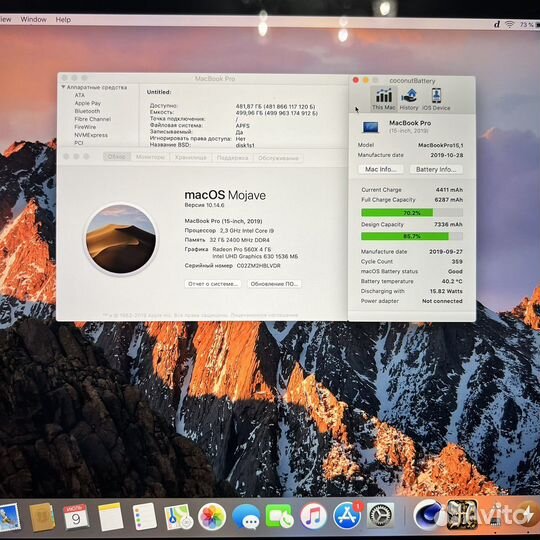Open System Preferences gear icon
Viewport: 540px width, 540px height.
point(381,516)
